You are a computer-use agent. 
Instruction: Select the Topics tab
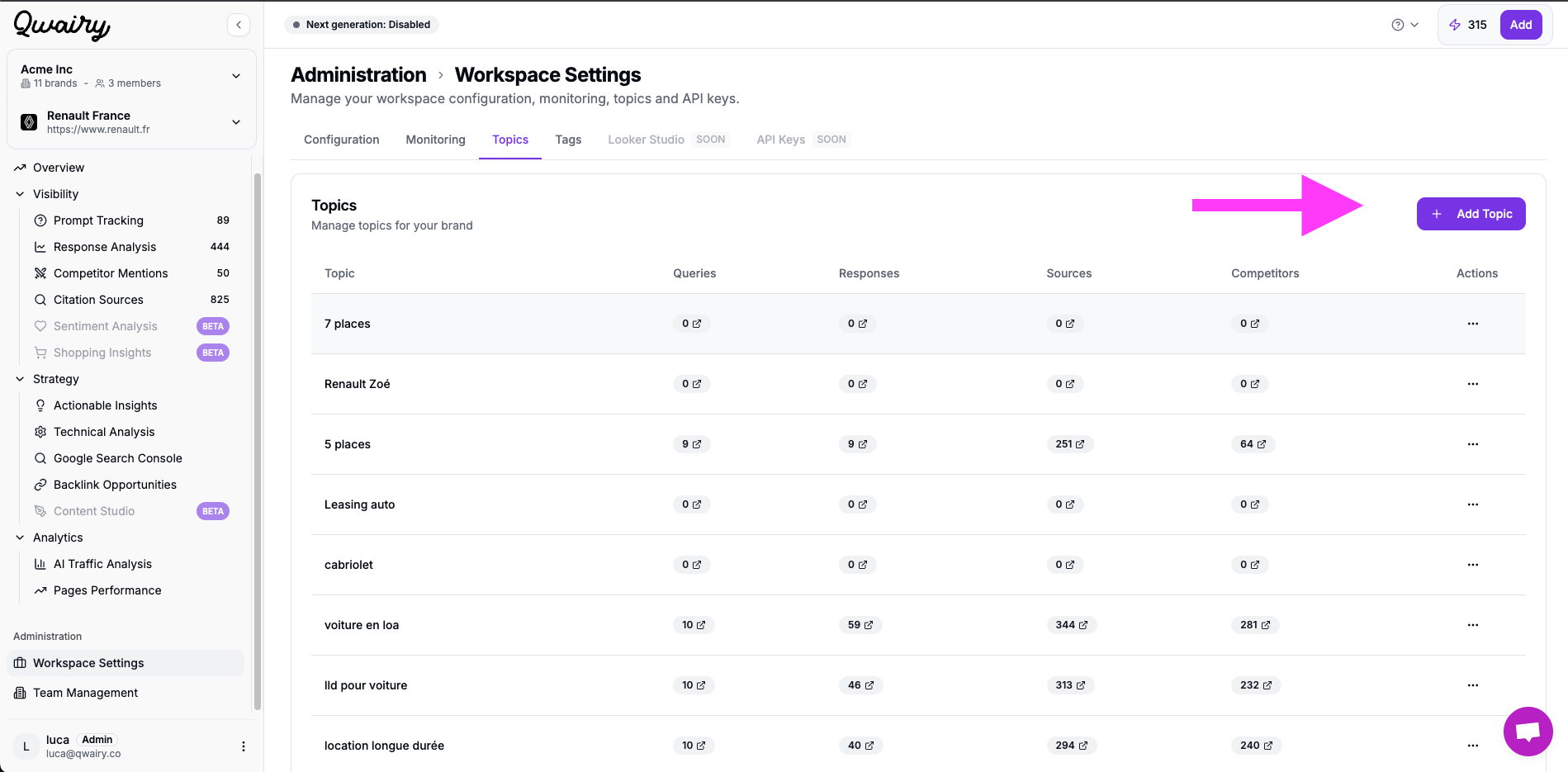coord(510,140)
